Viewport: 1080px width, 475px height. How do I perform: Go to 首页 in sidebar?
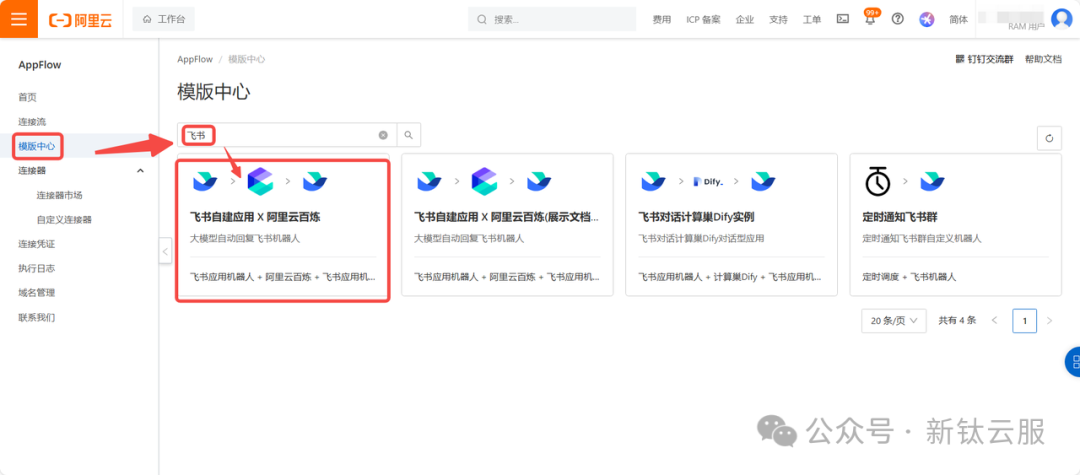tap(28, 97)
